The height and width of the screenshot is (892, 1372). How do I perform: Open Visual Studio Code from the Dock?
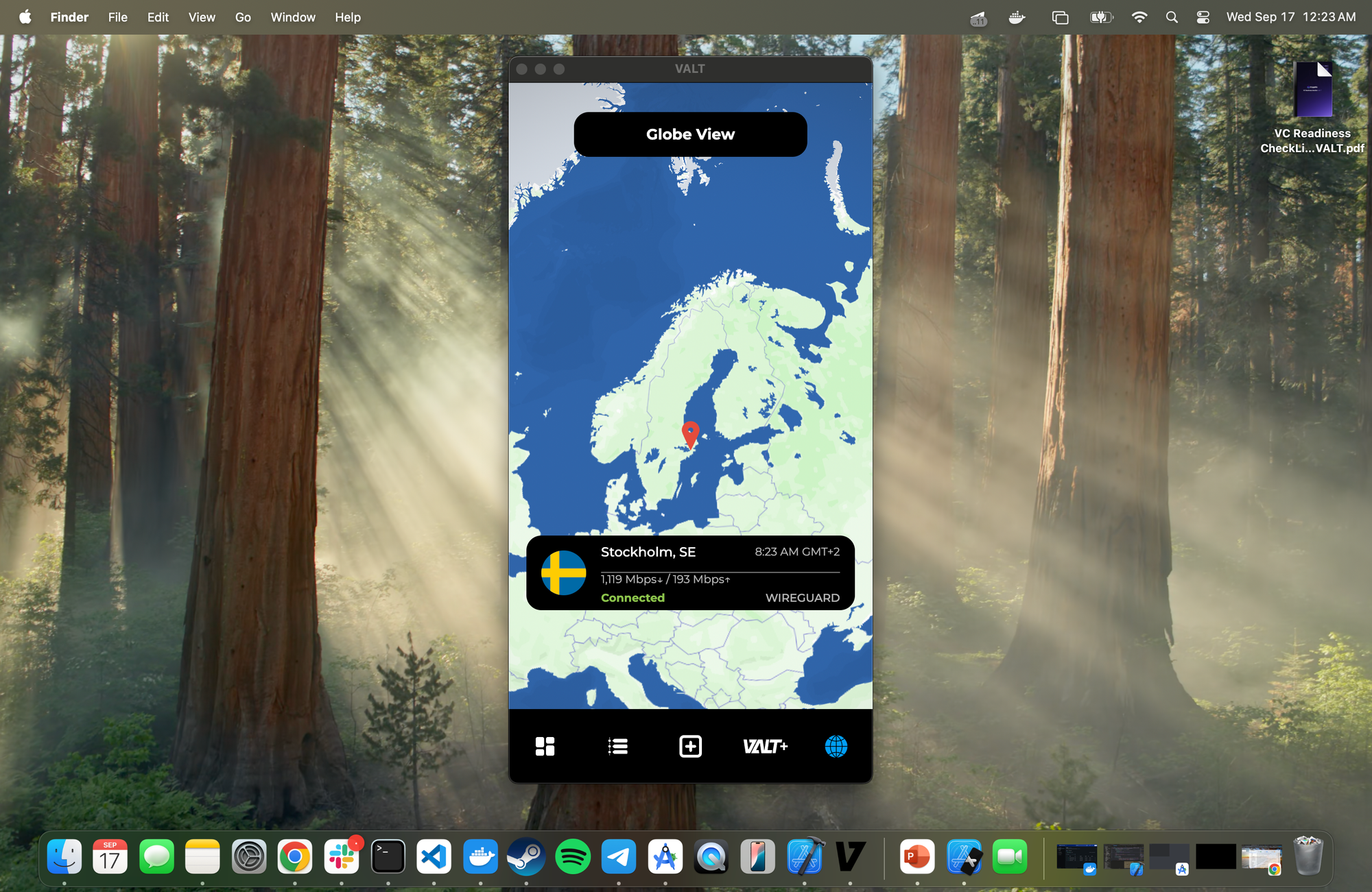(x=434, y=856)
